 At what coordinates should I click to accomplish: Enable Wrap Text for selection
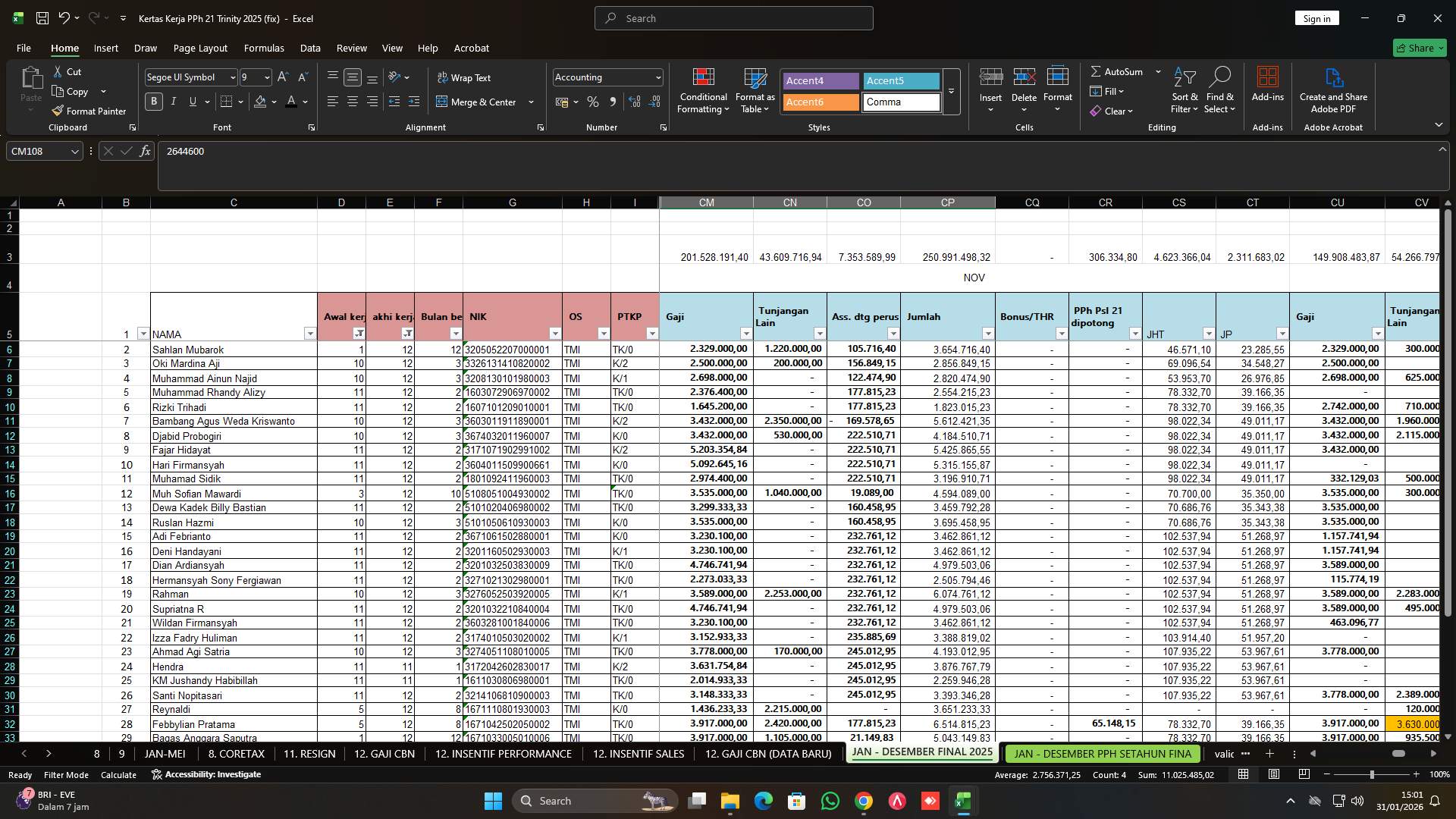(463, 77)
